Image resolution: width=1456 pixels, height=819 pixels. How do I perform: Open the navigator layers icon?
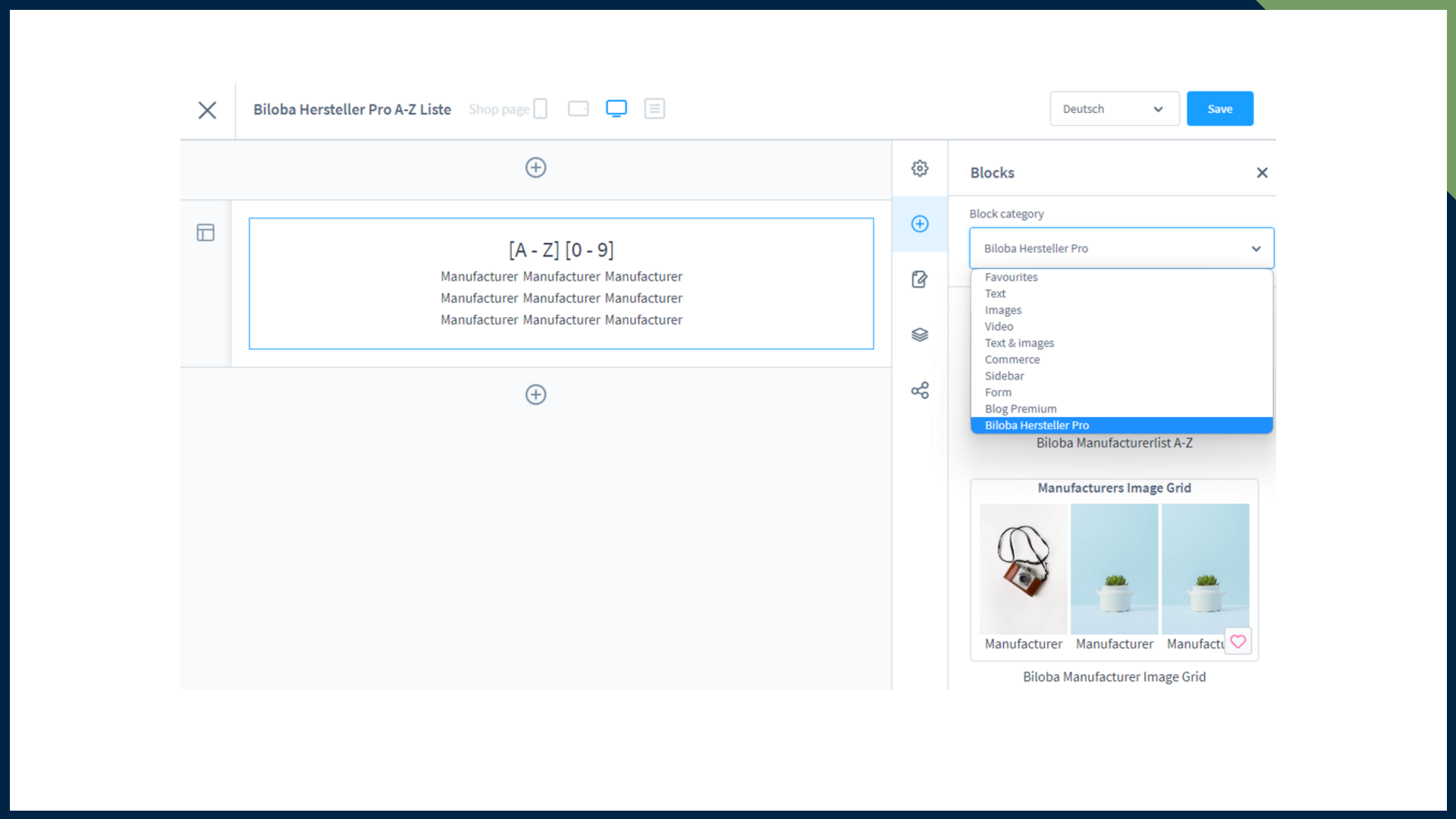[920, 334]
